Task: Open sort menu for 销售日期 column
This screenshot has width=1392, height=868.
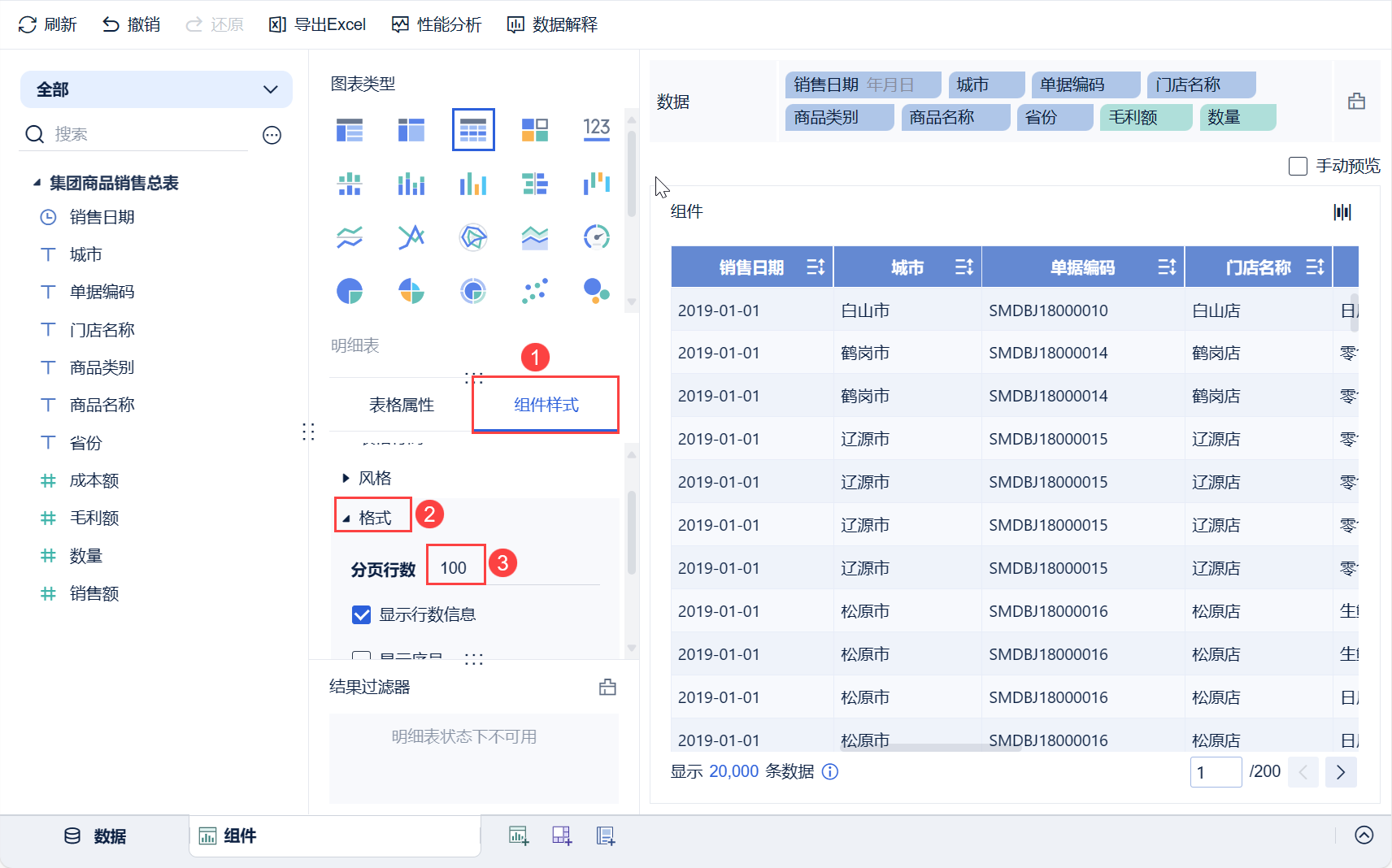Action: 816,267
